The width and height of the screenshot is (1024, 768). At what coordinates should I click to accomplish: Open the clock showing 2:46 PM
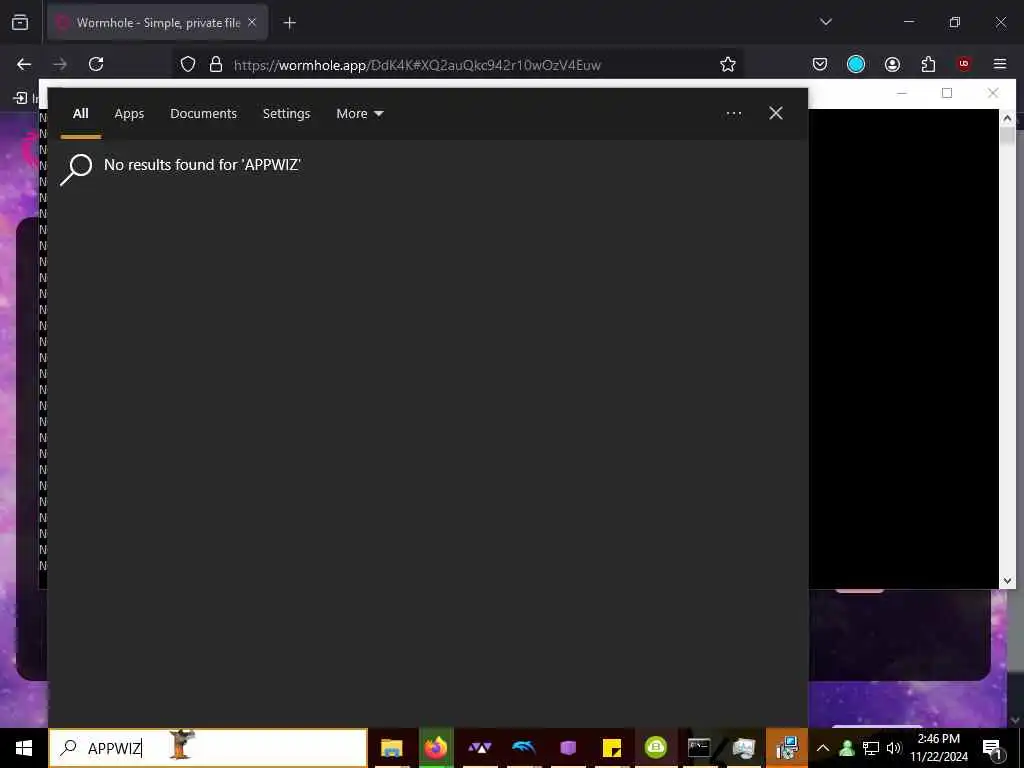(x=938, y=748)
